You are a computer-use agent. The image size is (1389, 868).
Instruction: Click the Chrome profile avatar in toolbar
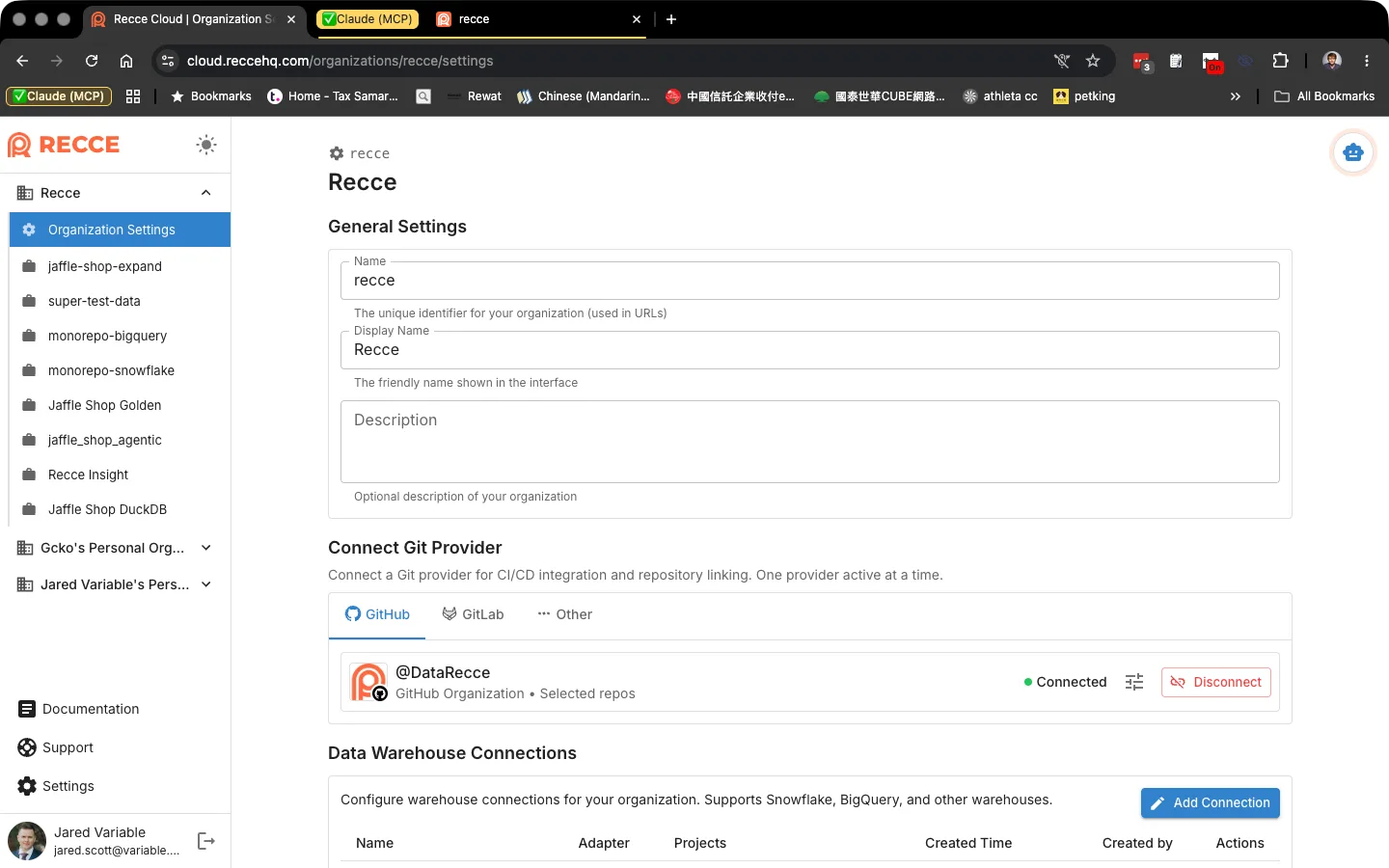1332,61
